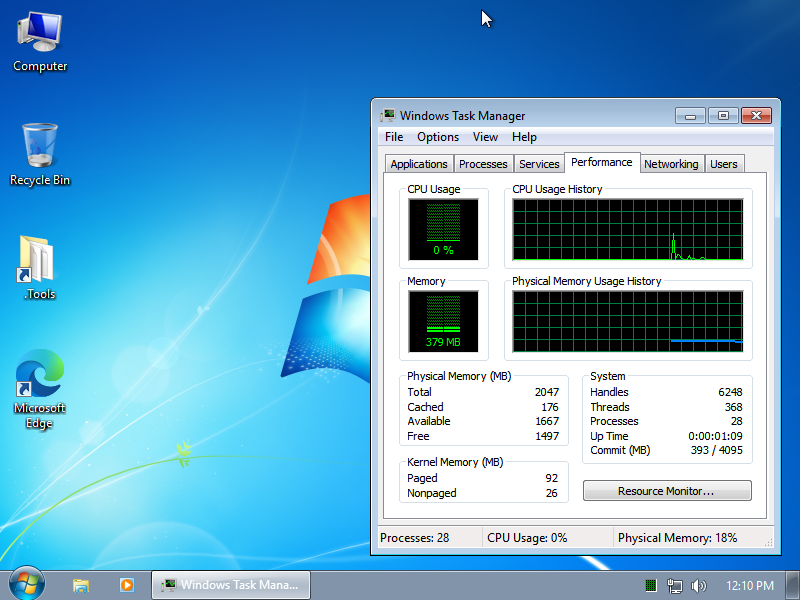The width and height of the screenshot is (800, 600).
Task: Open the Options menu
Action: (438, 137)
